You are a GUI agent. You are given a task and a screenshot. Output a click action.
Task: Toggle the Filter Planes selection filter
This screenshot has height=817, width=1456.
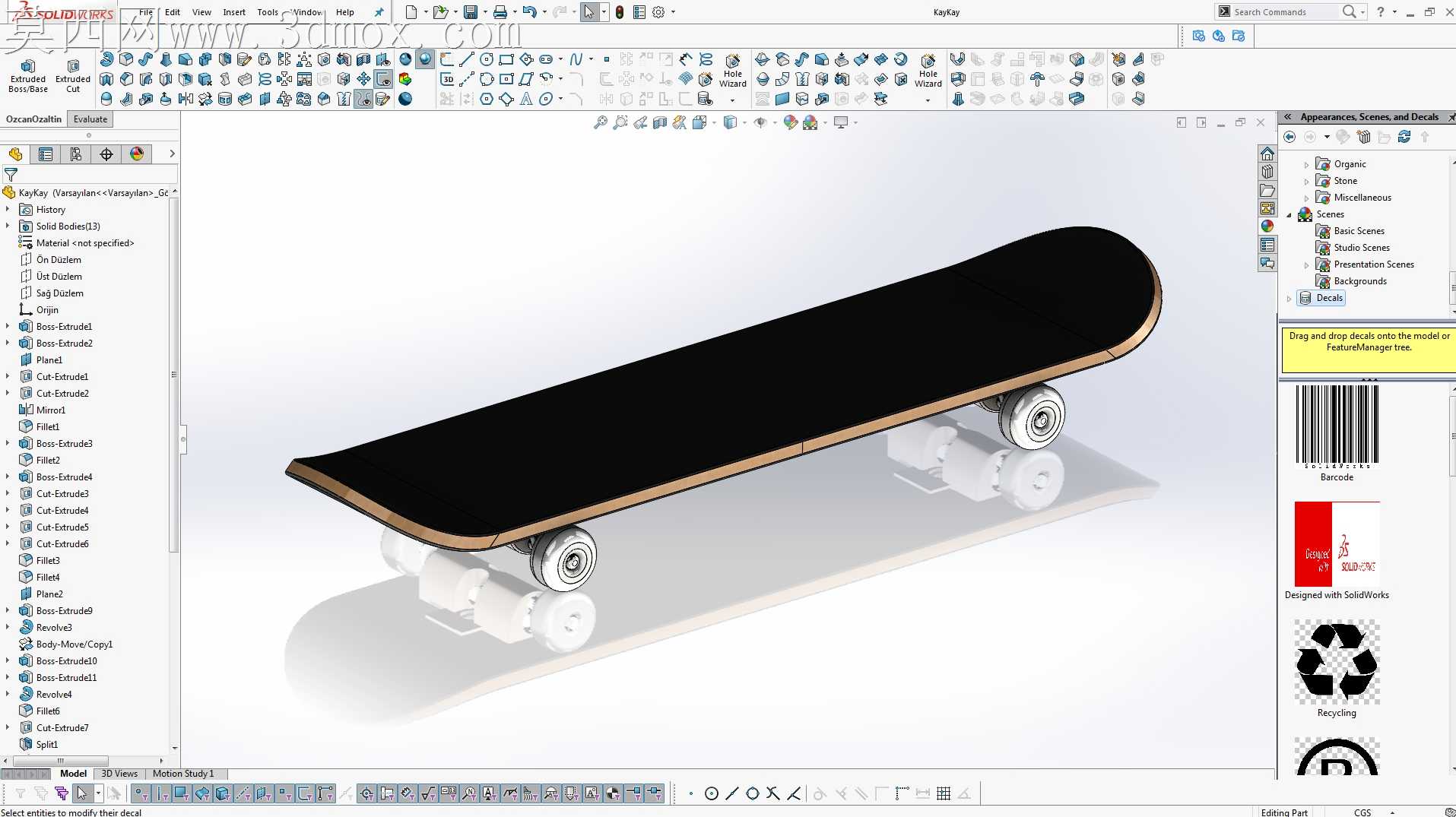coord(264,793)
